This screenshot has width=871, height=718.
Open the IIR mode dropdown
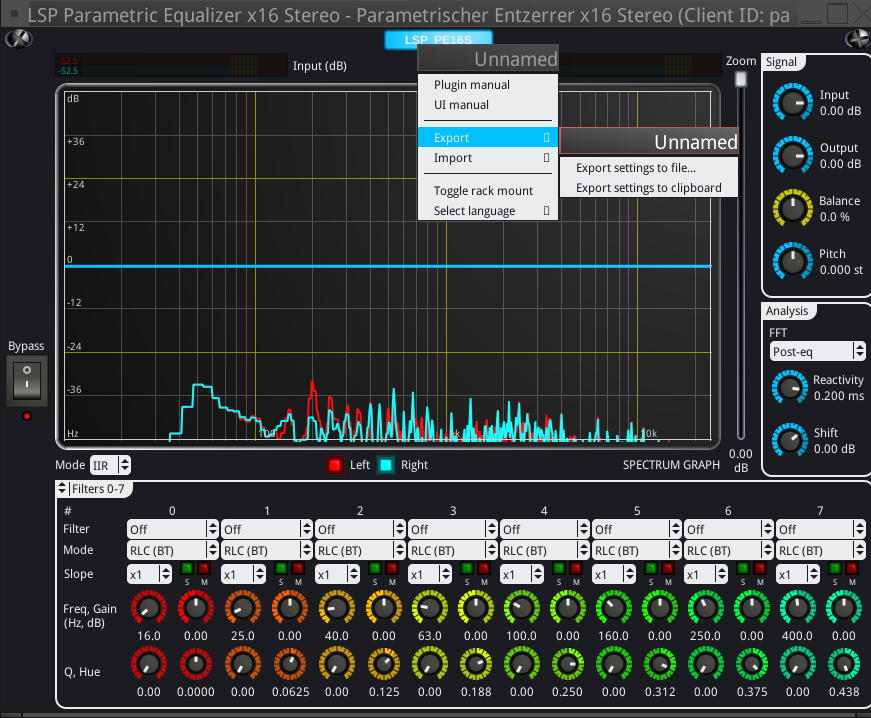[110, 464]
